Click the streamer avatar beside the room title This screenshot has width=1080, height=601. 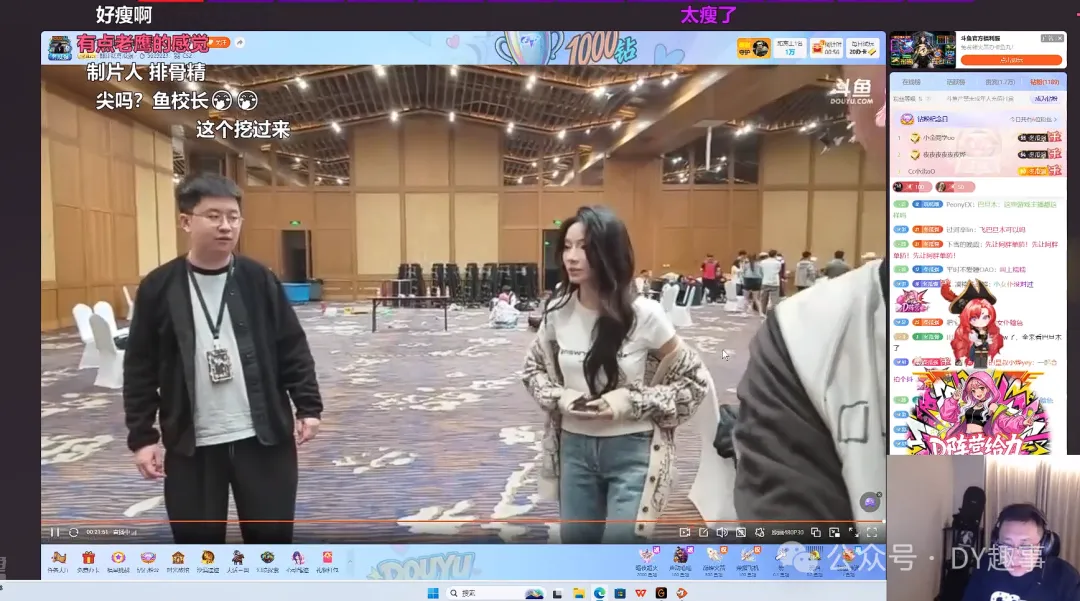click(60, 48)
